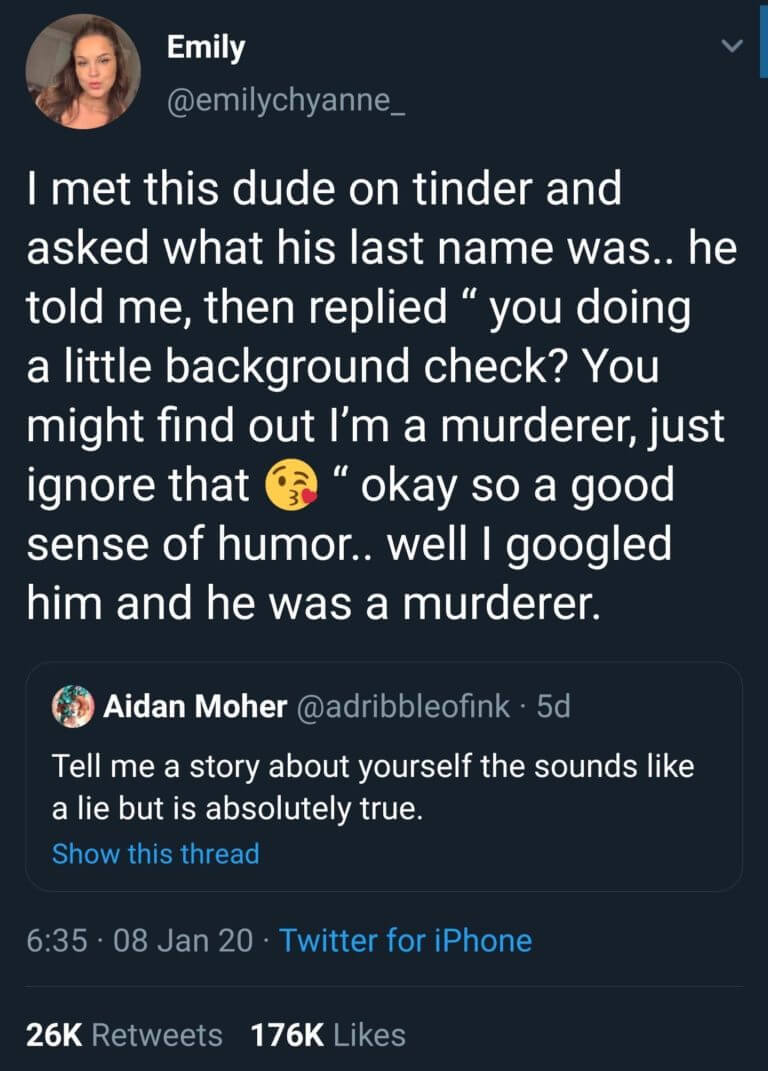Click the Emily display name
The image size is (768, 1071).
[x=206, y=48]
